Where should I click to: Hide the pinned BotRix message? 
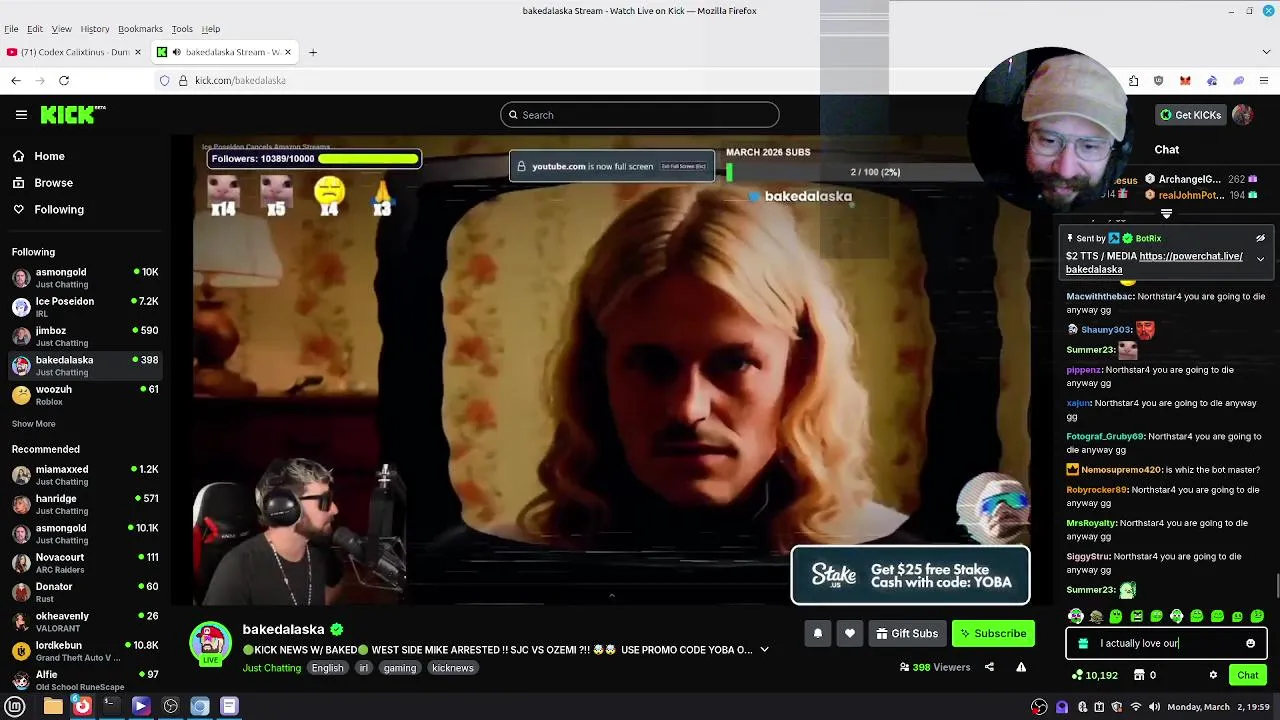[1260, 238]
